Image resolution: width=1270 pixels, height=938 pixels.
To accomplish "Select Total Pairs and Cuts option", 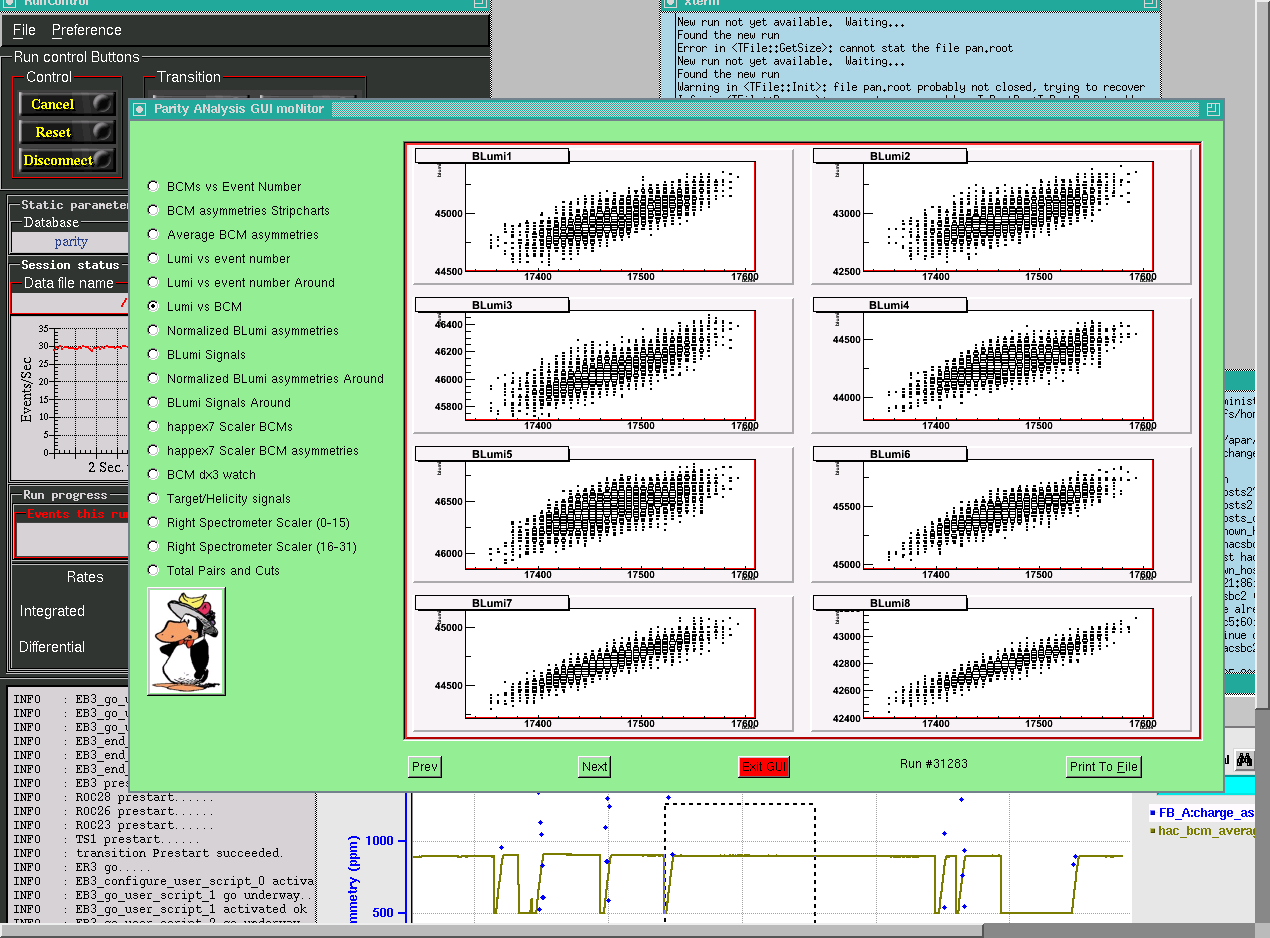I will (153, 570).
